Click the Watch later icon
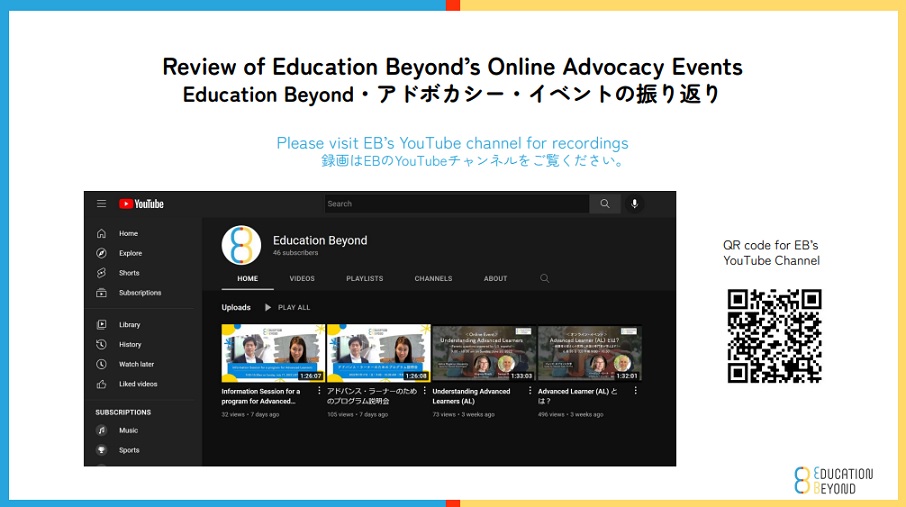 click(x=101, y=364)
